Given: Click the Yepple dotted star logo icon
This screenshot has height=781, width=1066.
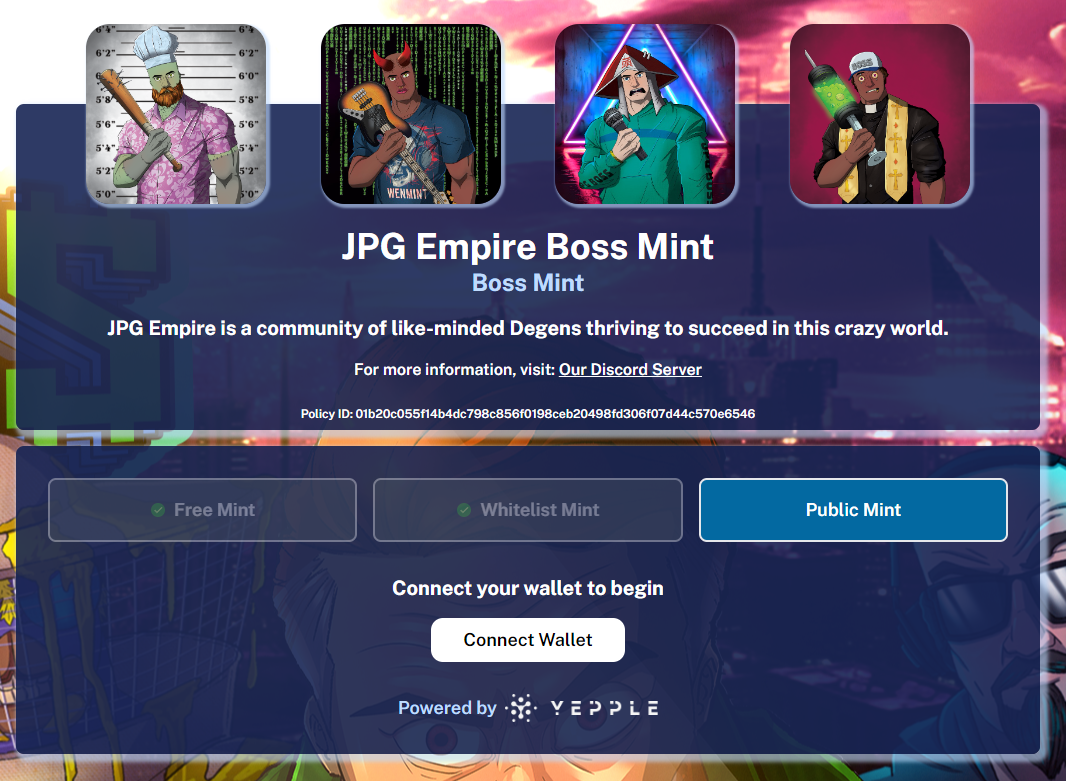Looking at the screenshot, I should [x=521, y=708].
